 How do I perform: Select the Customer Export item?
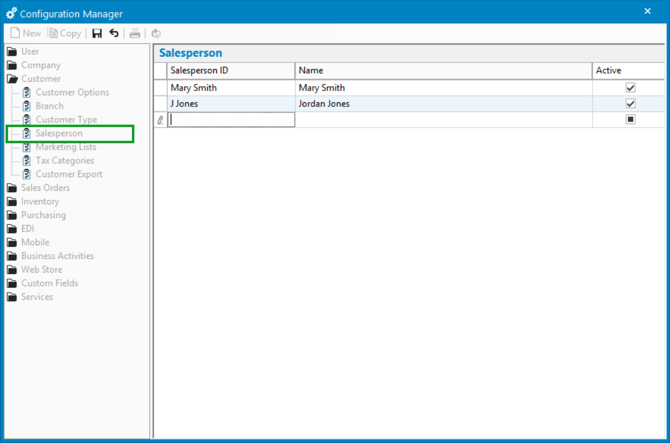[x=69, y=174]
